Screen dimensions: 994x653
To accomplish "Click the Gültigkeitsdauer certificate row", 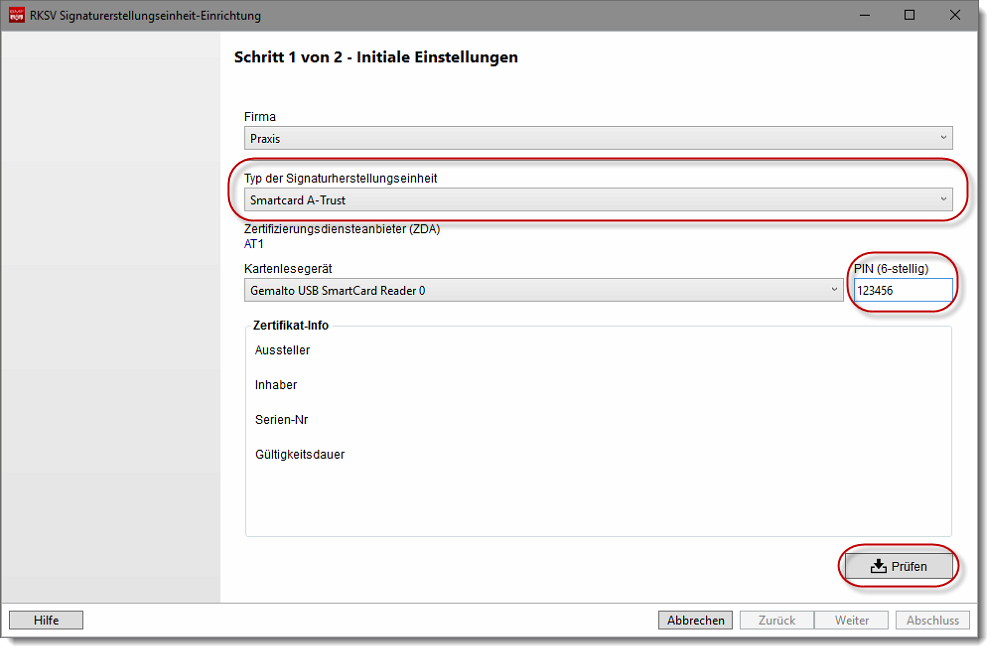I will pos(299,455).
